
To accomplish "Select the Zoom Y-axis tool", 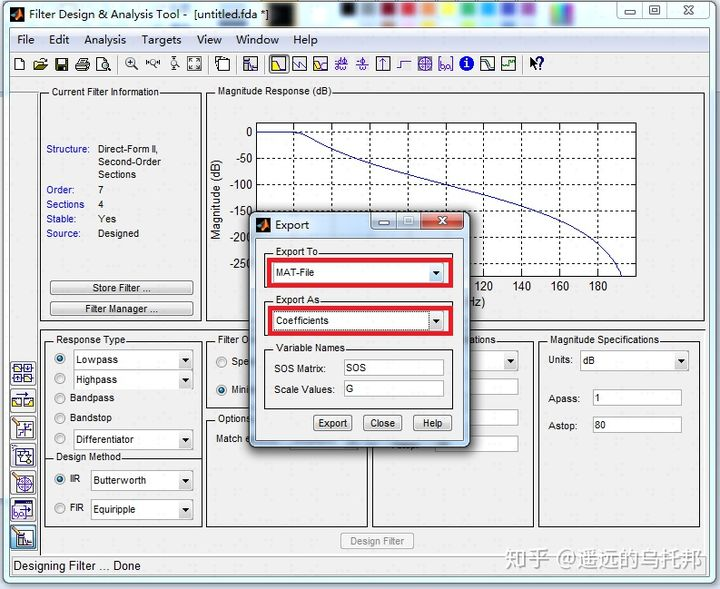I will 174,64.
